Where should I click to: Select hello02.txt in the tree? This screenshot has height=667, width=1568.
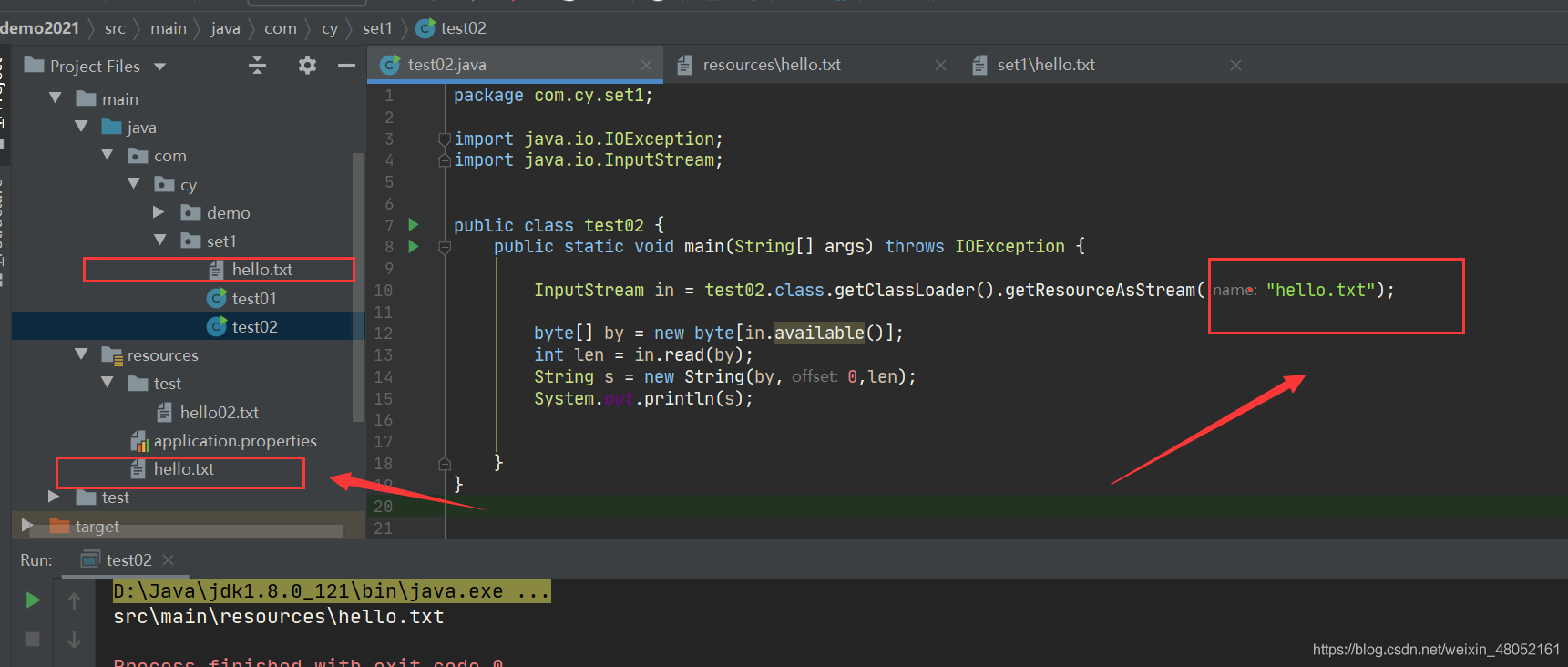pos(208,412)
